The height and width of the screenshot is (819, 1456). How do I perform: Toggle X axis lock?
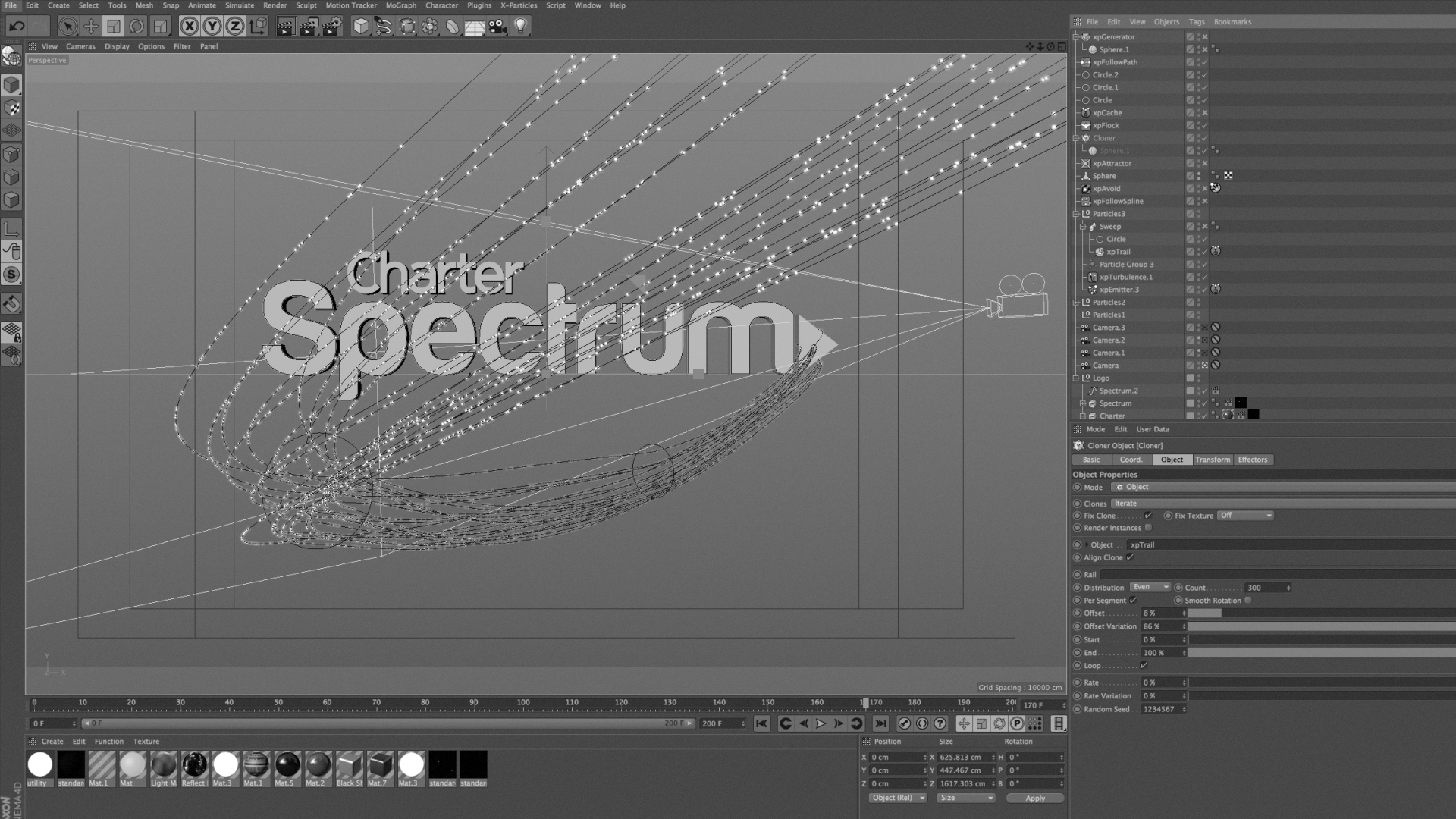pyautogui.click(x=190, y=27)
